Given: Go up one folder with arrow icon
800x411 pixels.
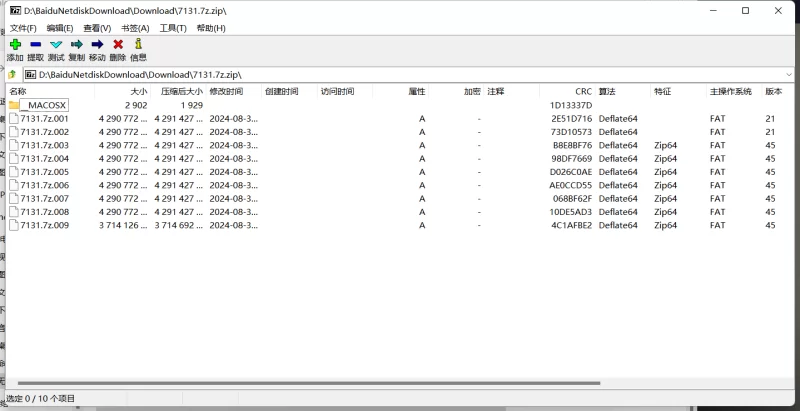Looking at the screenshot, I should coord(12,74).
